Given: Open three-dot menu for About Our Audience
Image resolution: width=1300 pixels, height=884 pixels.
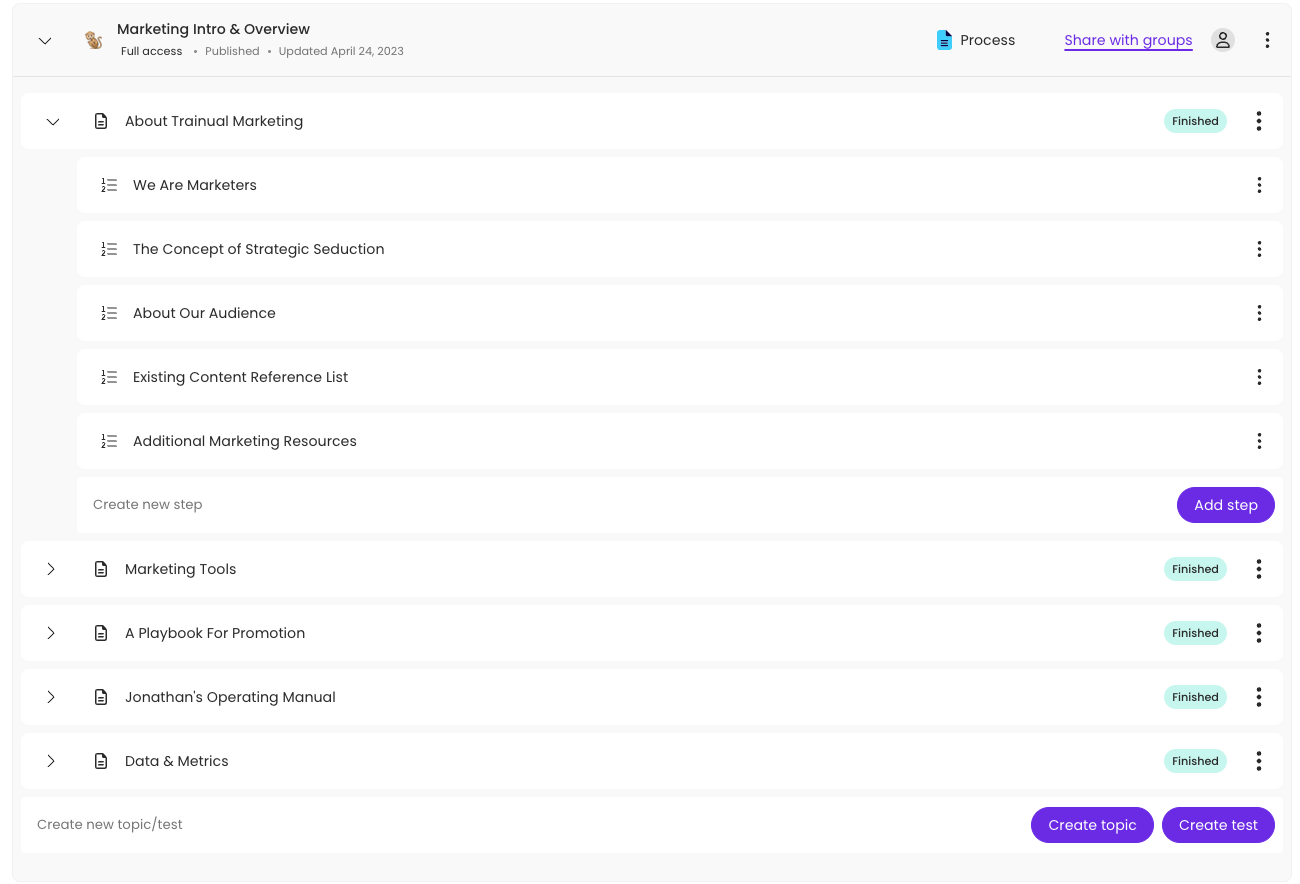Looking at the screenshot, I should 1258,313.
